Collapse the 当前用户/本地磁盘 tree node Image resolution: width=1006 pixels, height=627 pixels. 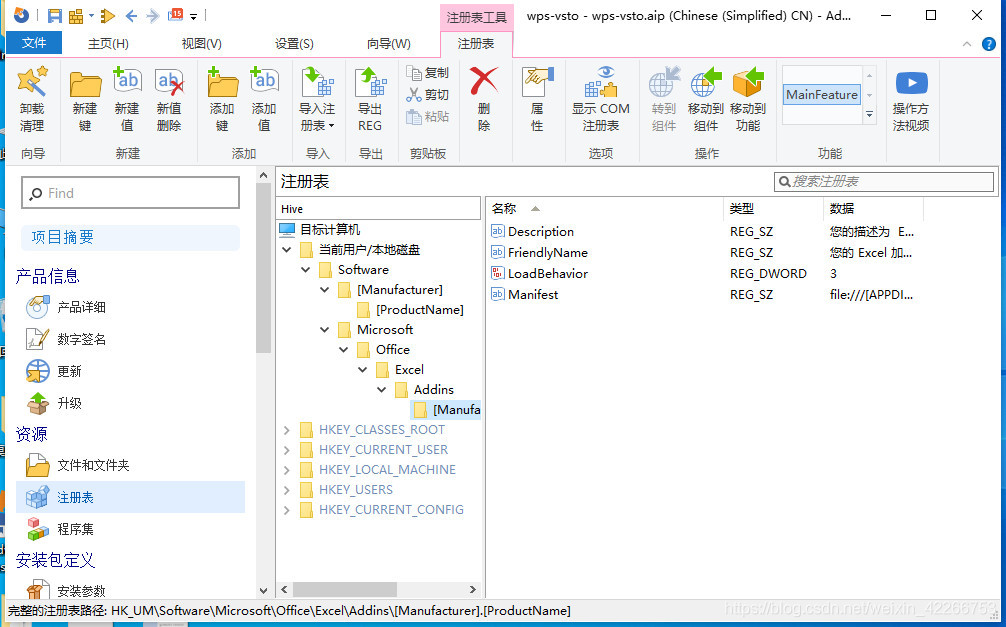click(x=287, y=250)
